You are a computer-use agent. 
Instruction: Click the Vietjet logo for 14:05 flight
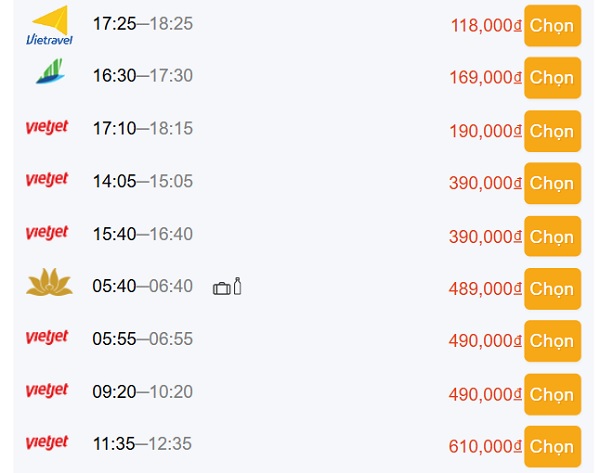coord(47,179)
